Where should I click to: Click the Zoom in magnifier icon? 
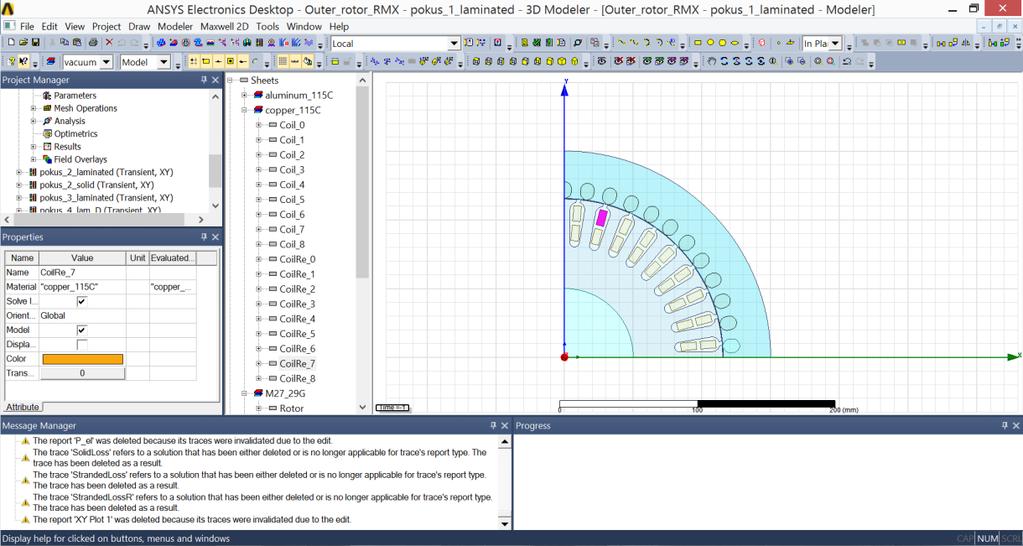click(789, 61)
